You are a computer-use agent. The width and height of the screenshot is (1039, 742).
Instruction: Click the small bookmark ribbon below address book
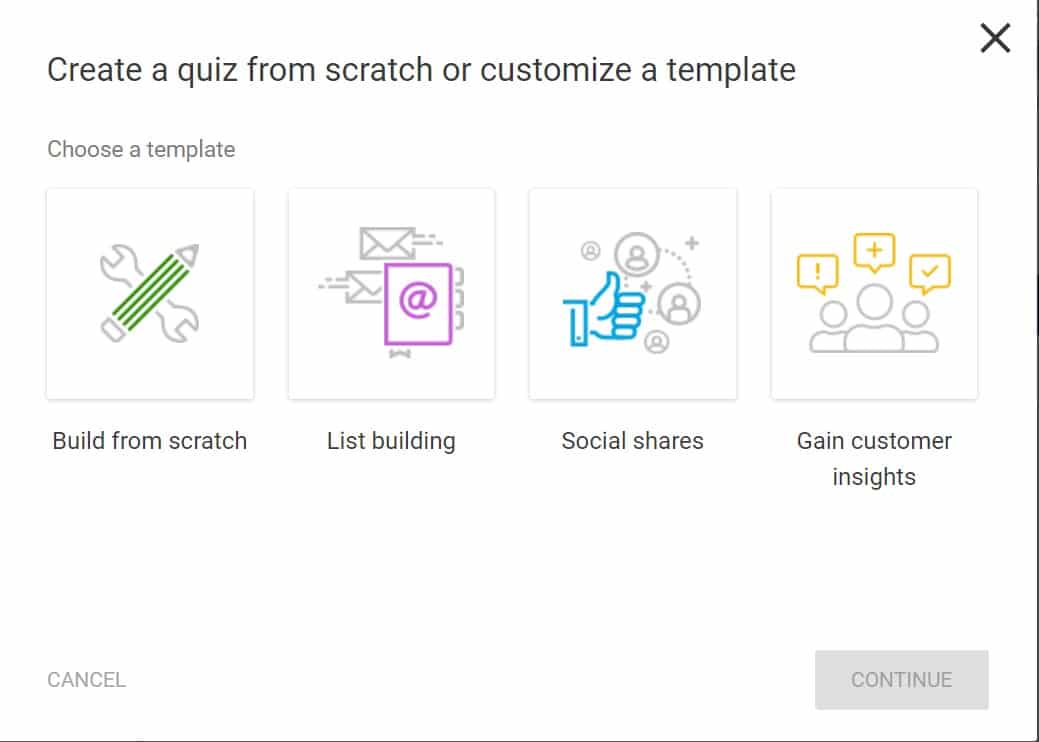point(400,353)
